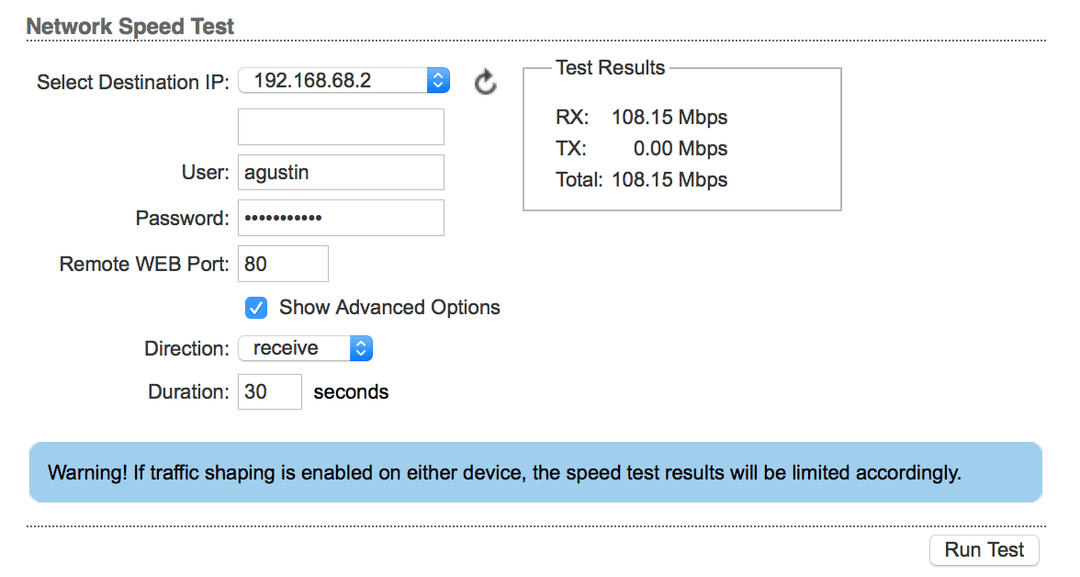Click into the Password field
The image size is (1080, 577).
[341, 218]
